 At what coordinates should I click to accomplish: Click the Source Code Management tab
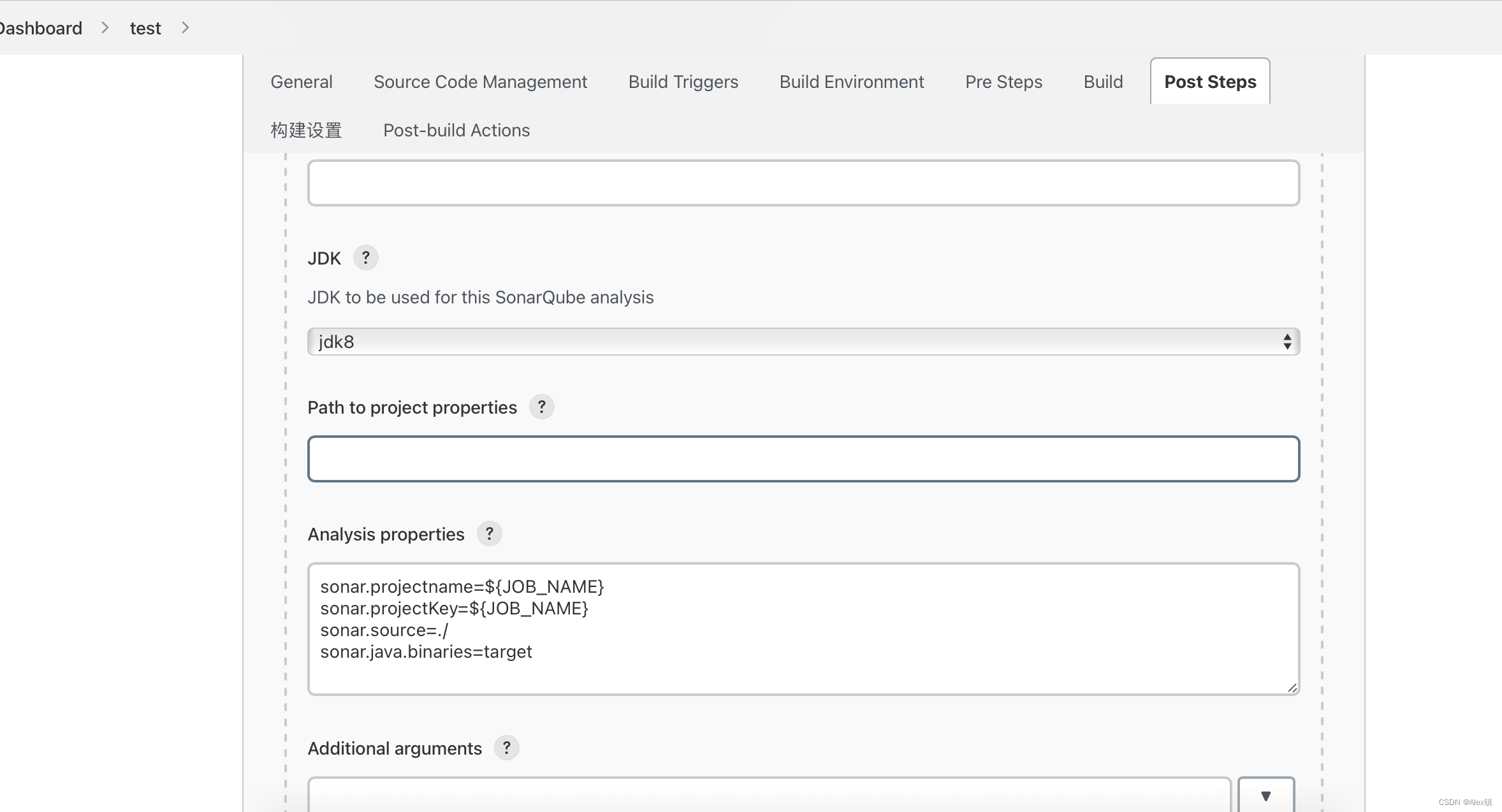(x=480, y=81)
